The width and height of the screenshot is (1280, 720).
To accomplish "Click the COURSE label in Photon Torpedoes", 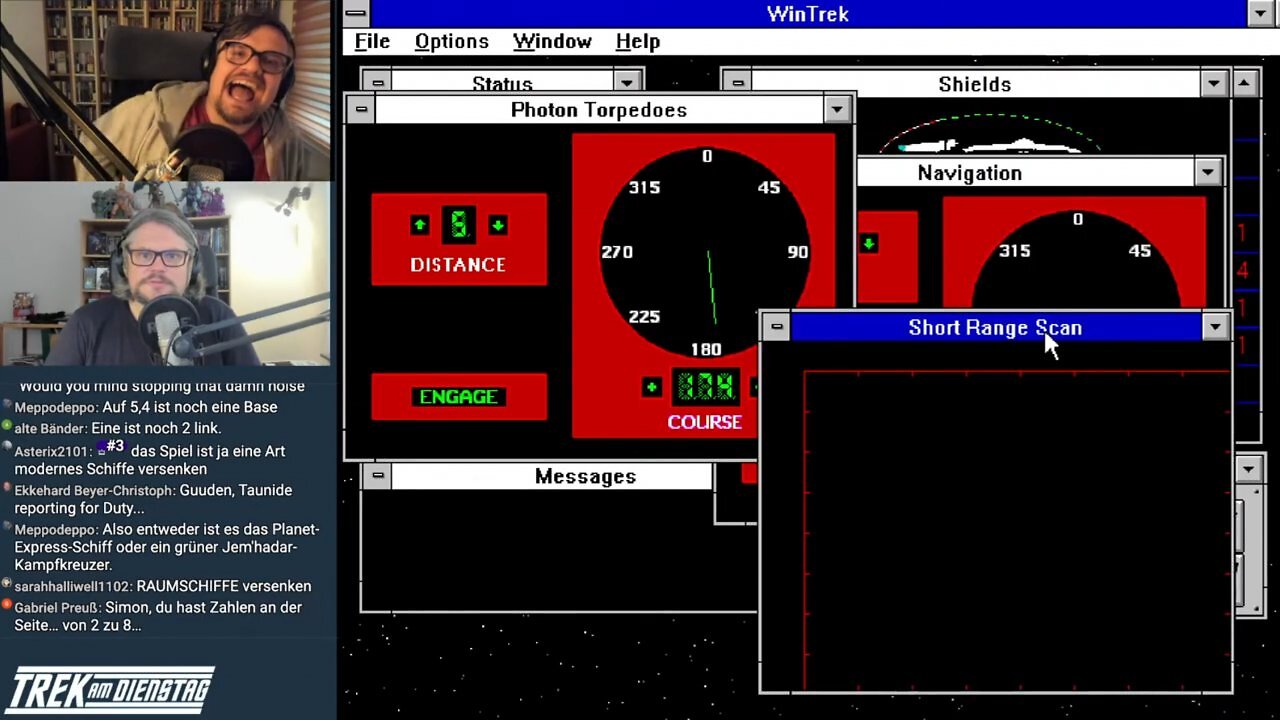I will coord(705,422).
